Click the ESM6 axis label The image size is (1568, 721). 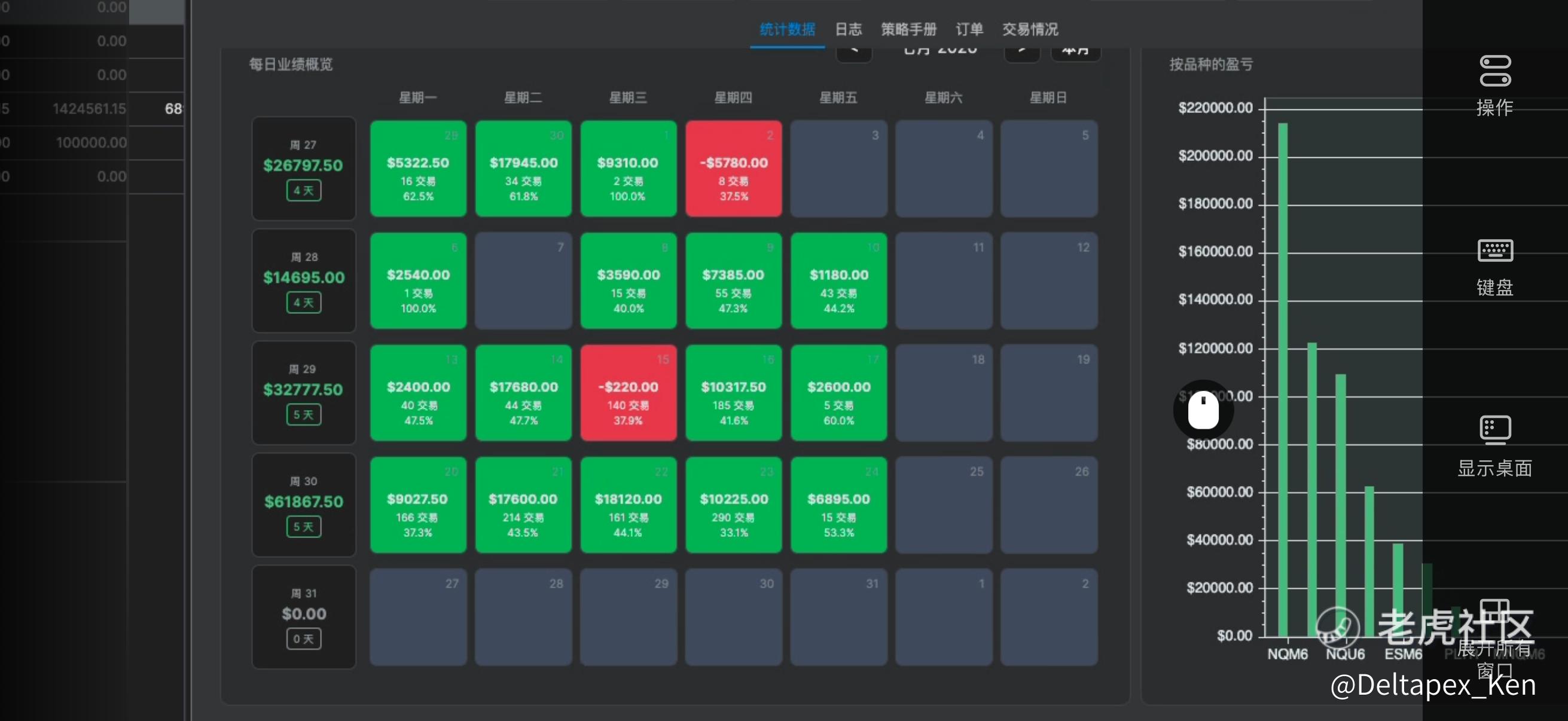click(x=1403, y=654)
